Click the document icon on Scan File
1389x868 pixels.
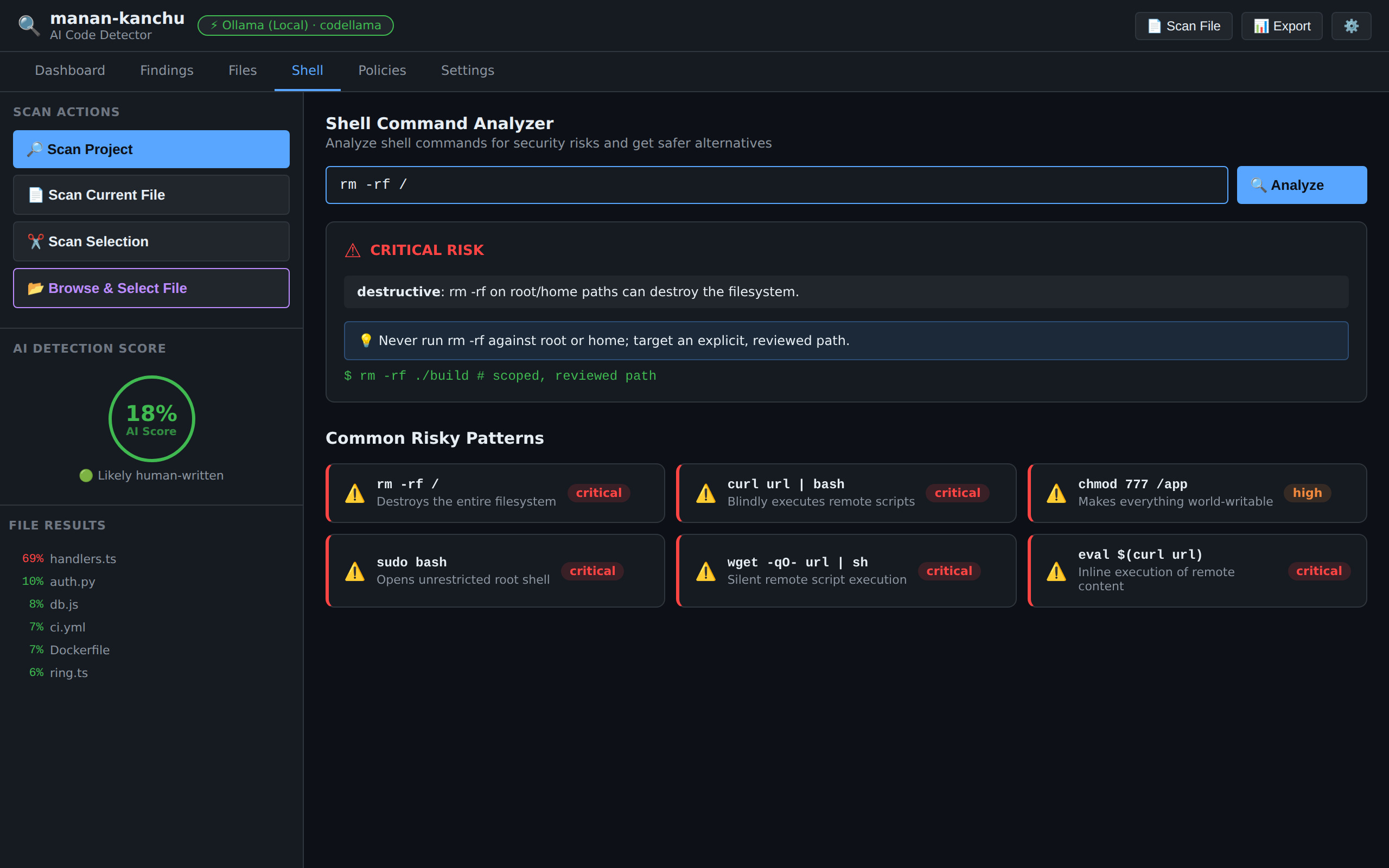coord(1154,26)
